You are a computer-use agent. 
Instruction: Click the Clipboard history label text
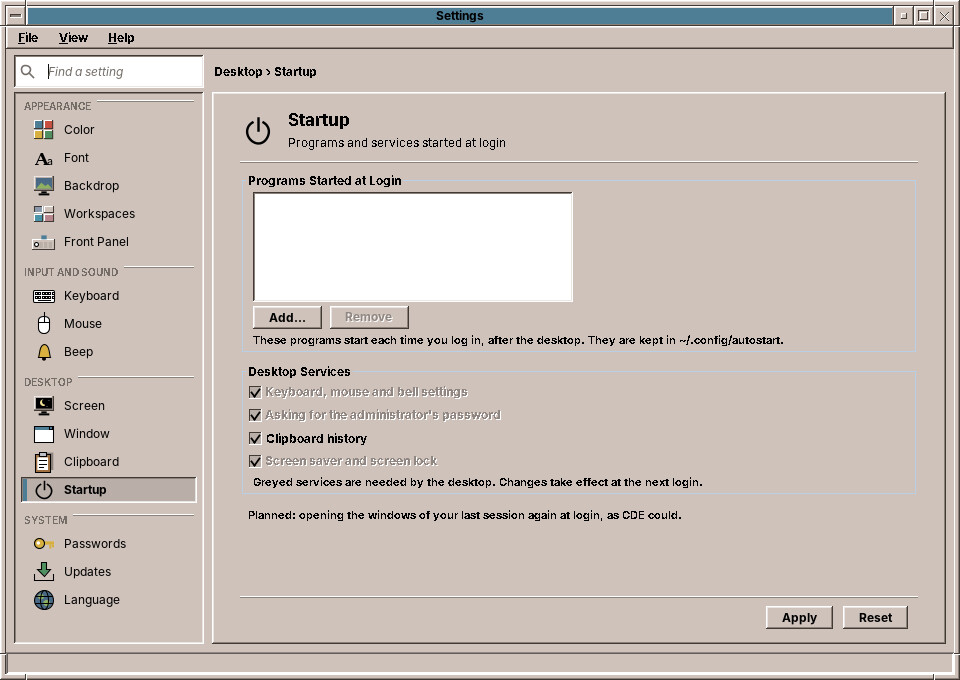[x=316, y=439]
